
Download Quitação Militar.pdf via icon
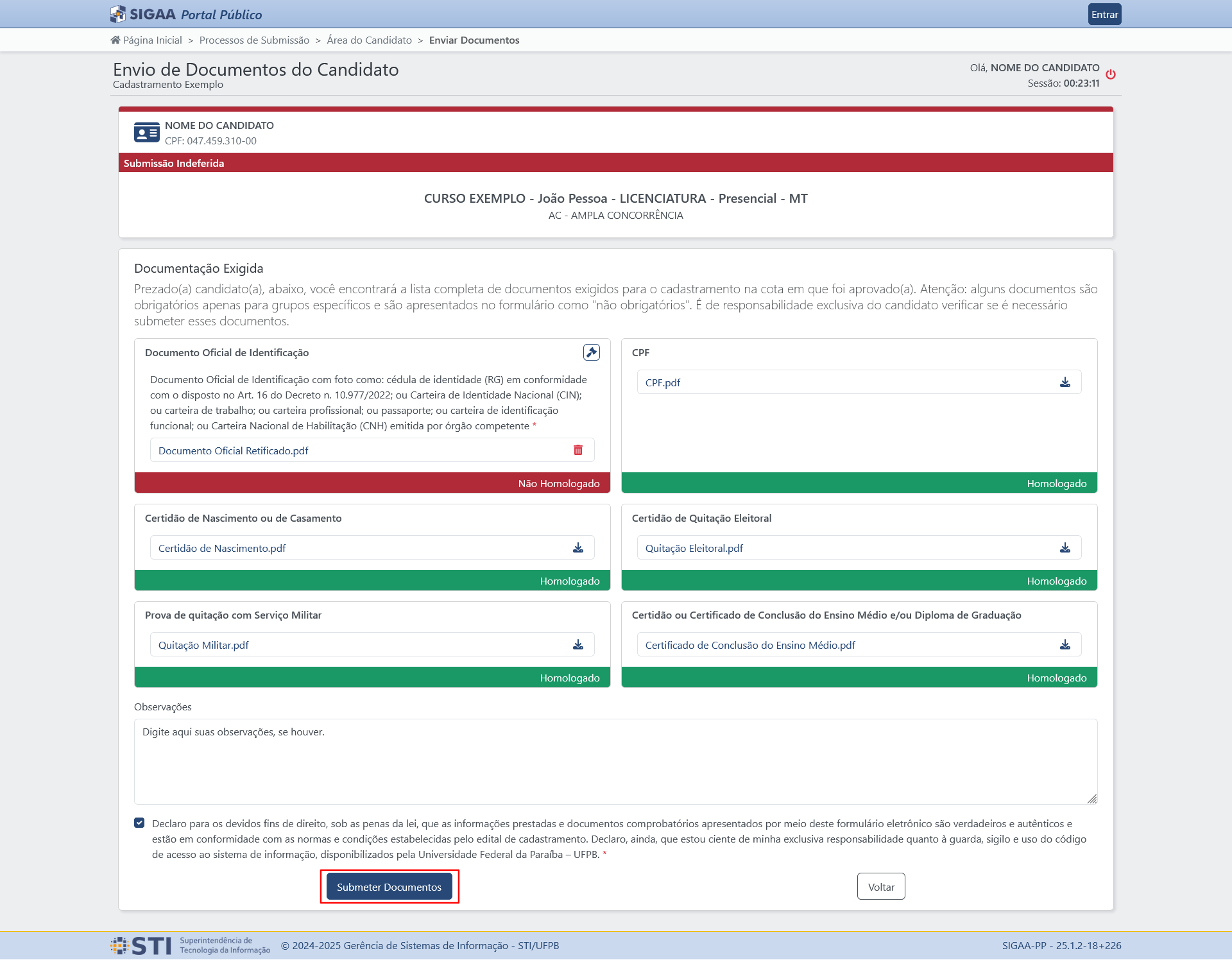[578, 645]
